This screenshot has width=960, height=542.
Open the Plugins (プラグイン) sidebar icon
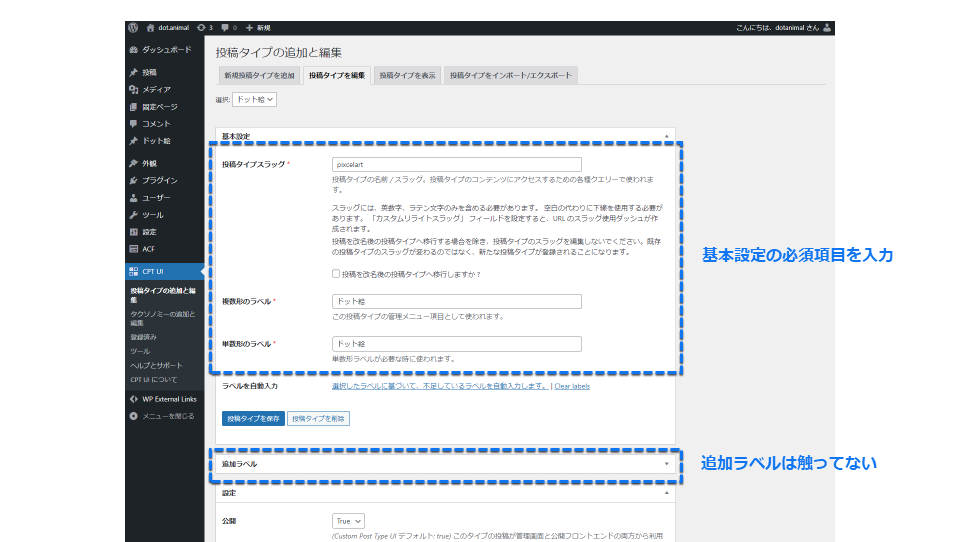[133, 181]
